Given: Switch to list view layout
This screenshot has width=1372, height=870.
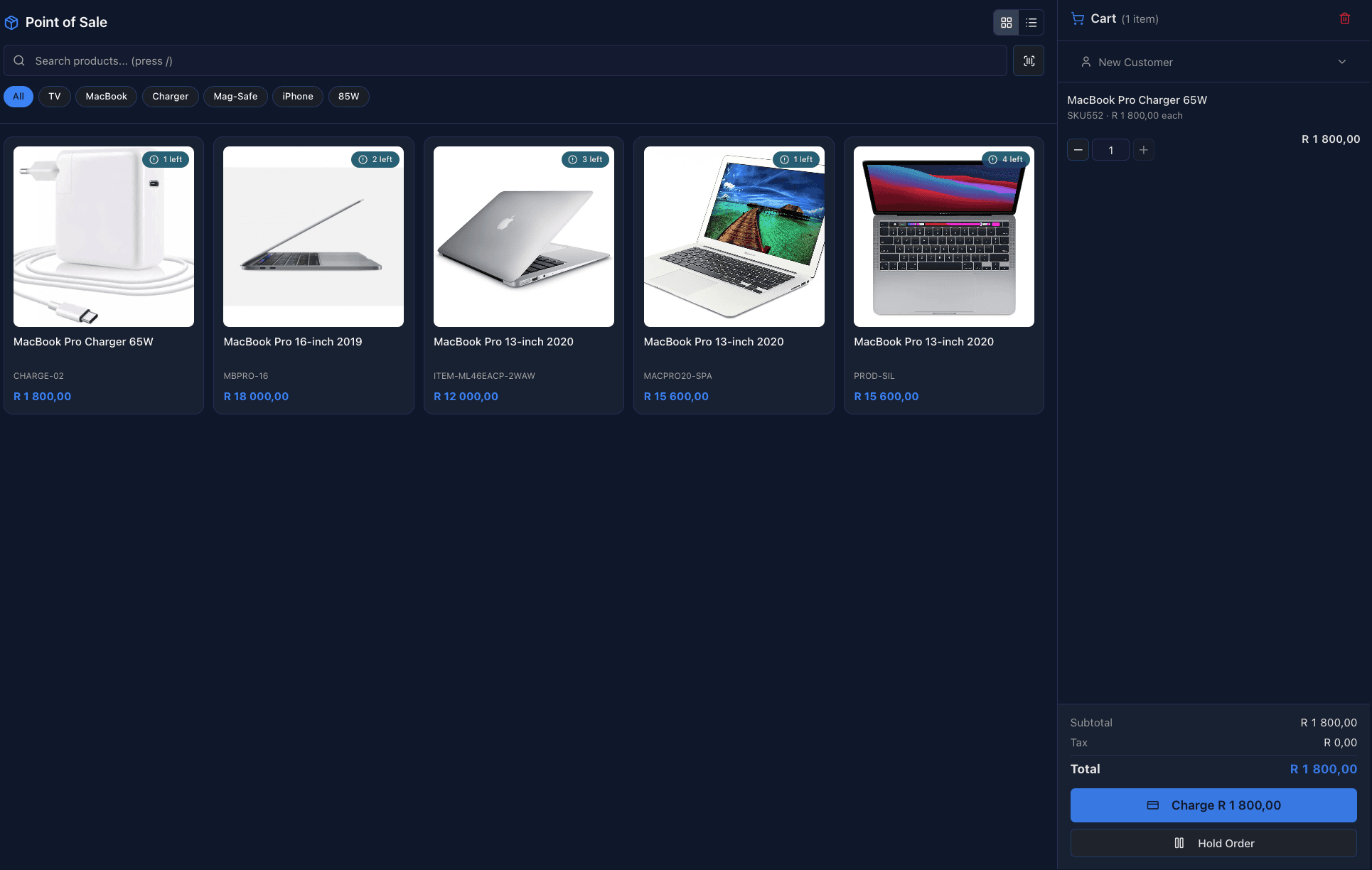Looking at the screenshot, I should click(1031, 23).
